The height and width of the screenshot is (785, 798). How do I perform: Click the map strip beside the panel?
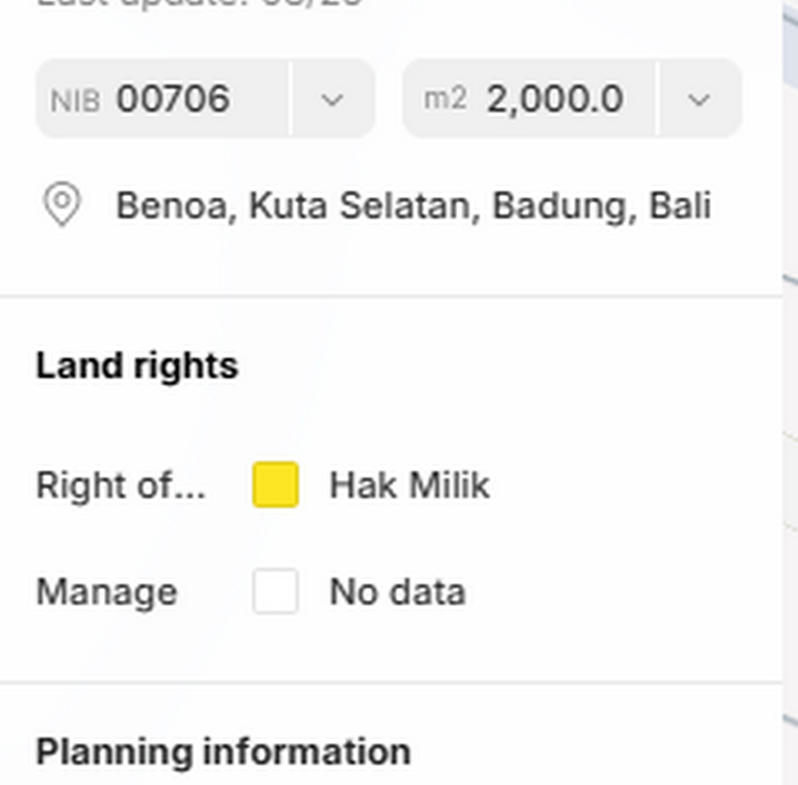point(790,400)
